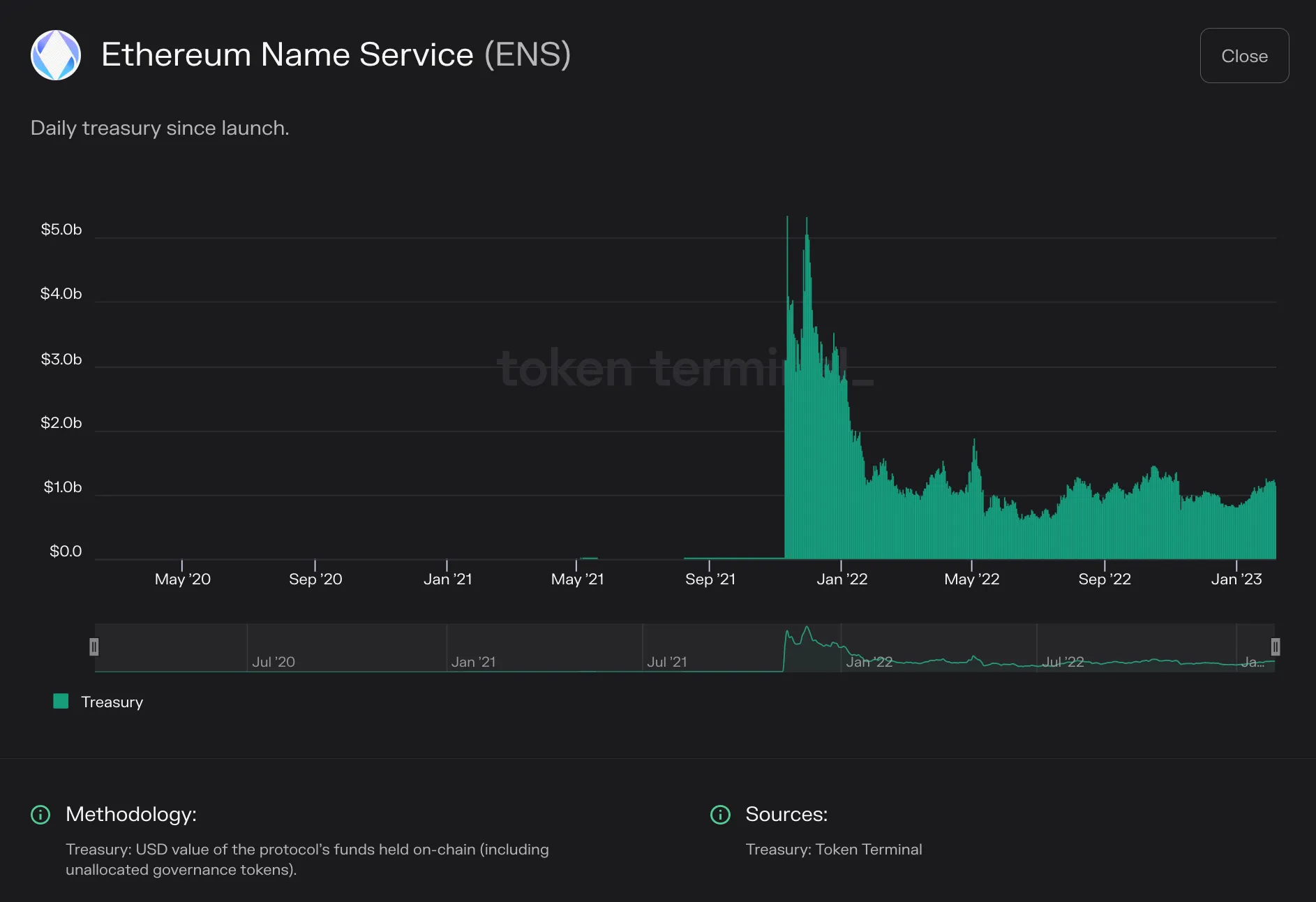Click the Ethereum Name Service (ENS) title
Screen dimensions: 1316x902
click(336, 54)
